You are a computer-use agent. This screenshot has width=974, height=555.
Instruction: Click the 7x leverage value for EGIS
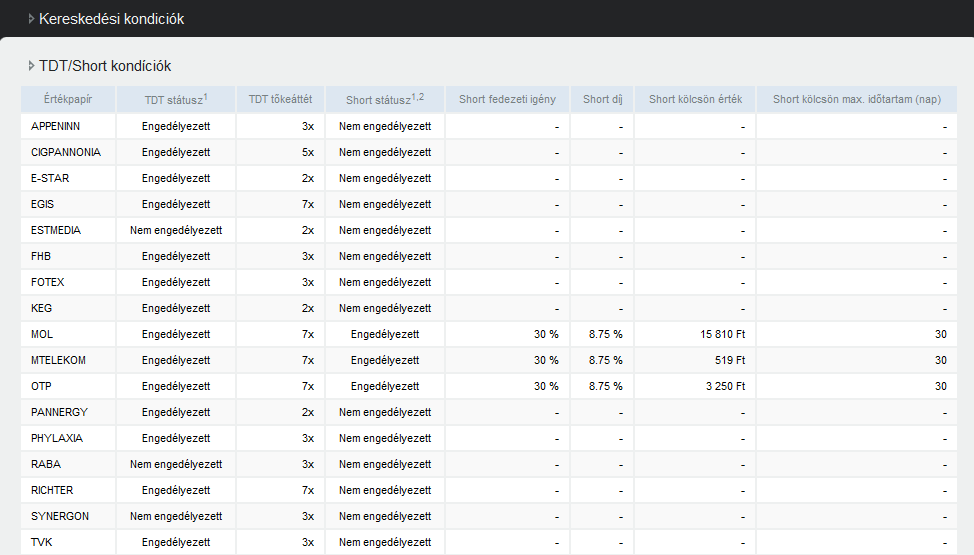point(308,204)
